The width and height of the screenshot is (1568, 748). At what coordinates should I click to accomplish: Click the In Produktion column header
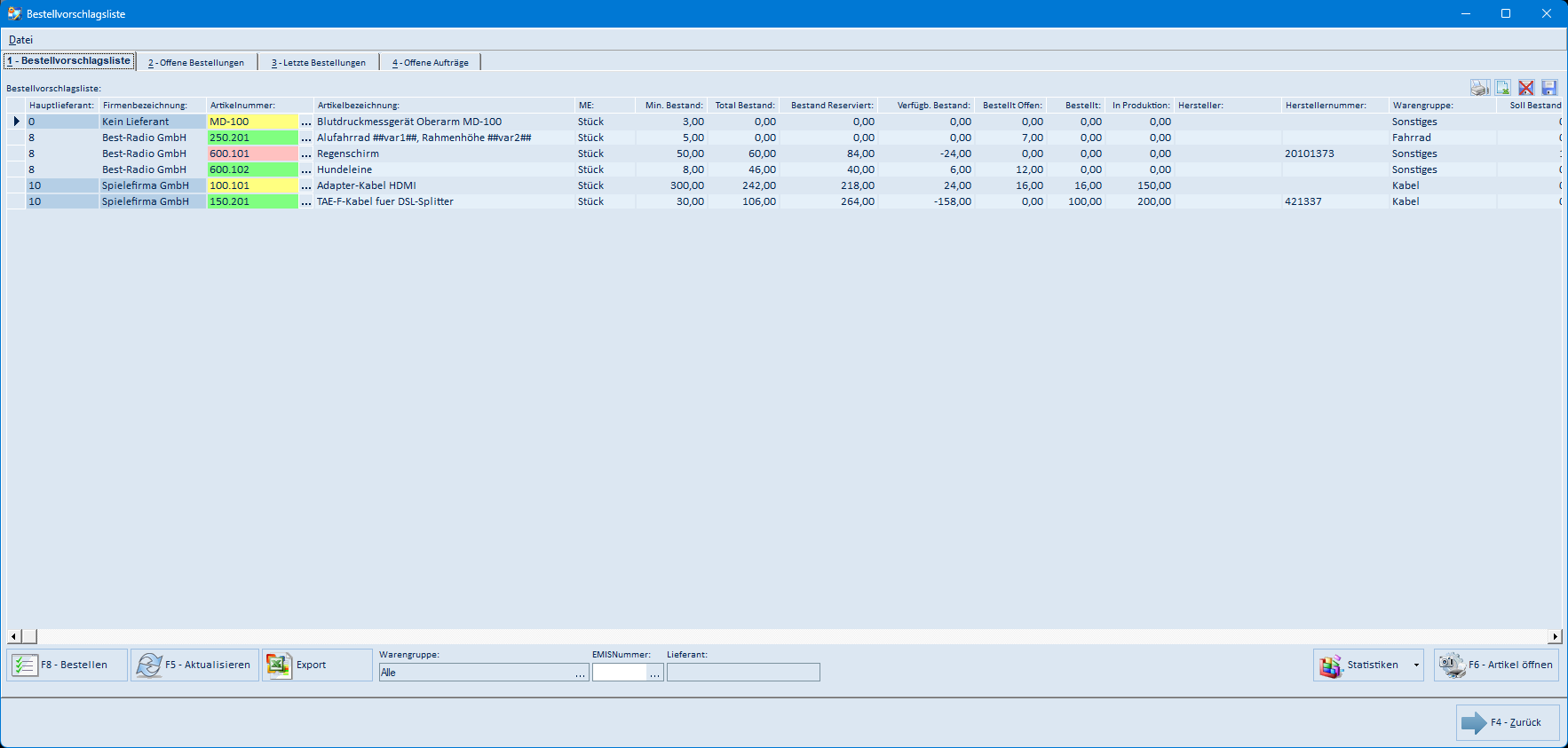pos(1140,106)
